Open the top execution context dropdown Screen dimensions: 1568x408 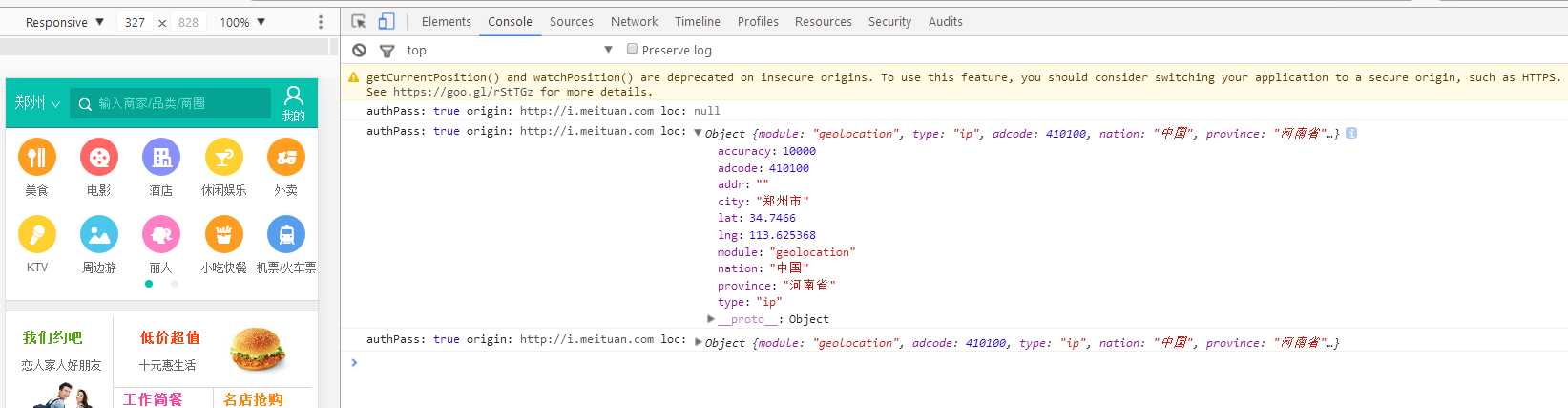pos(509,50)
